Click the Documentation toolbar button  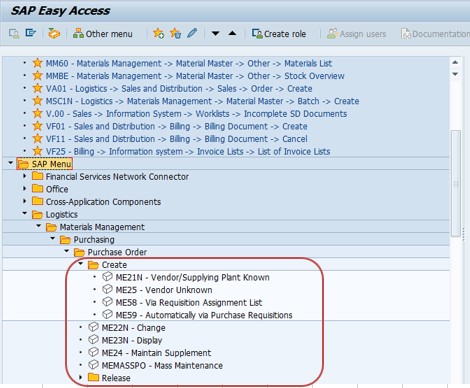click(435, 34)
